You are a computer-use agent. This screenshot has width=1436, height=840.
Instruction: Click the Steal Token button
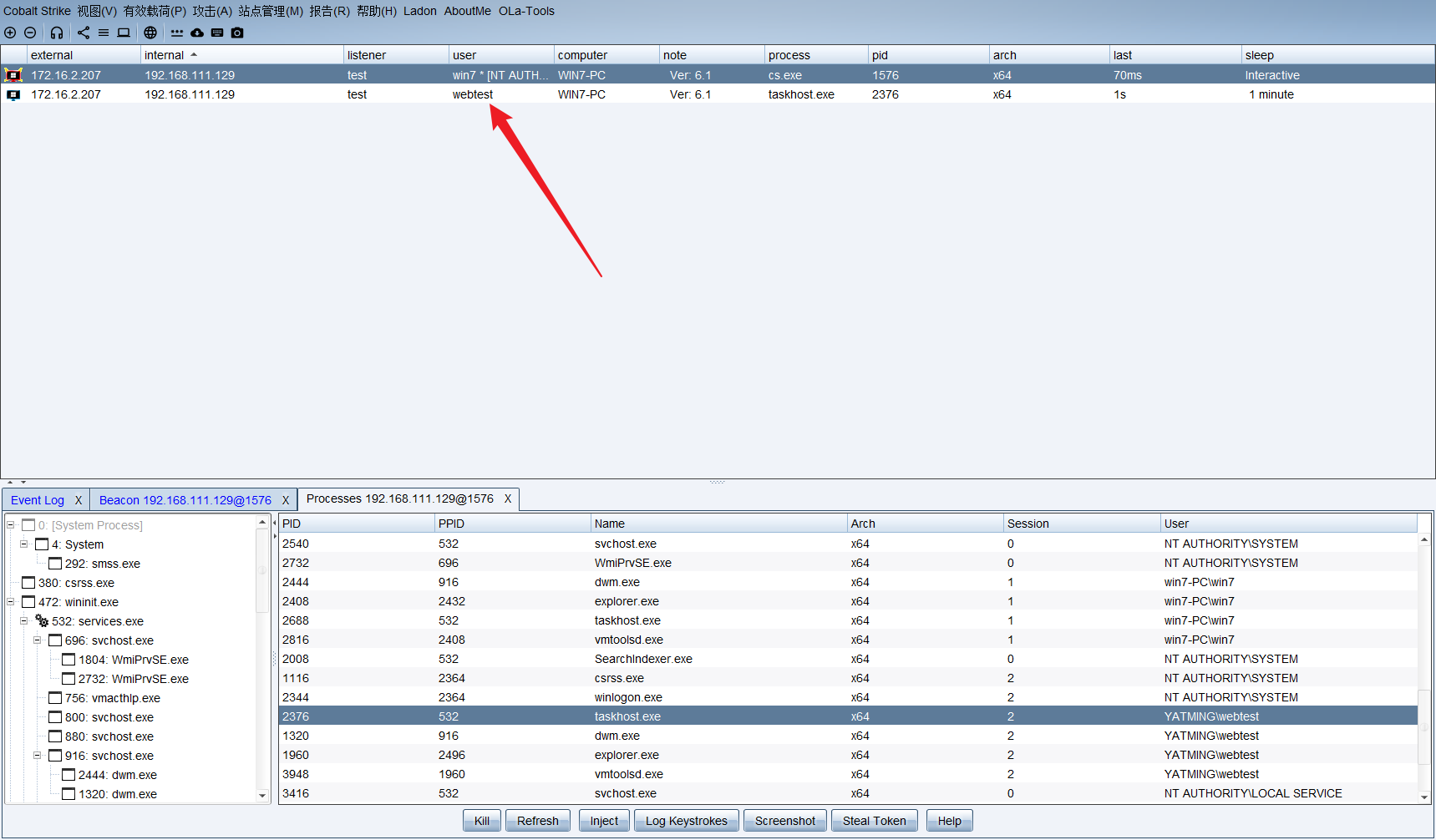[875, 821]
